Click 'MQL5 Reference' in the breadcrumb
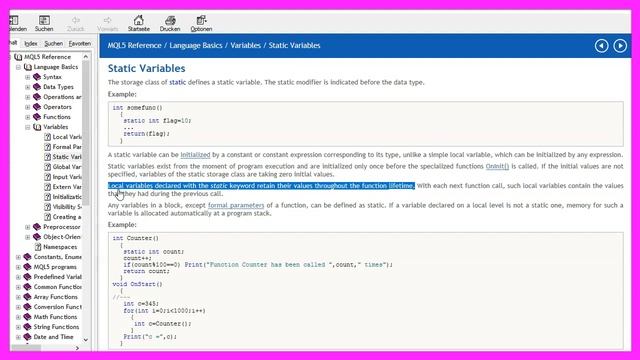Image resolution: width=640 pixels, height=360 pixels. (134, 45)
